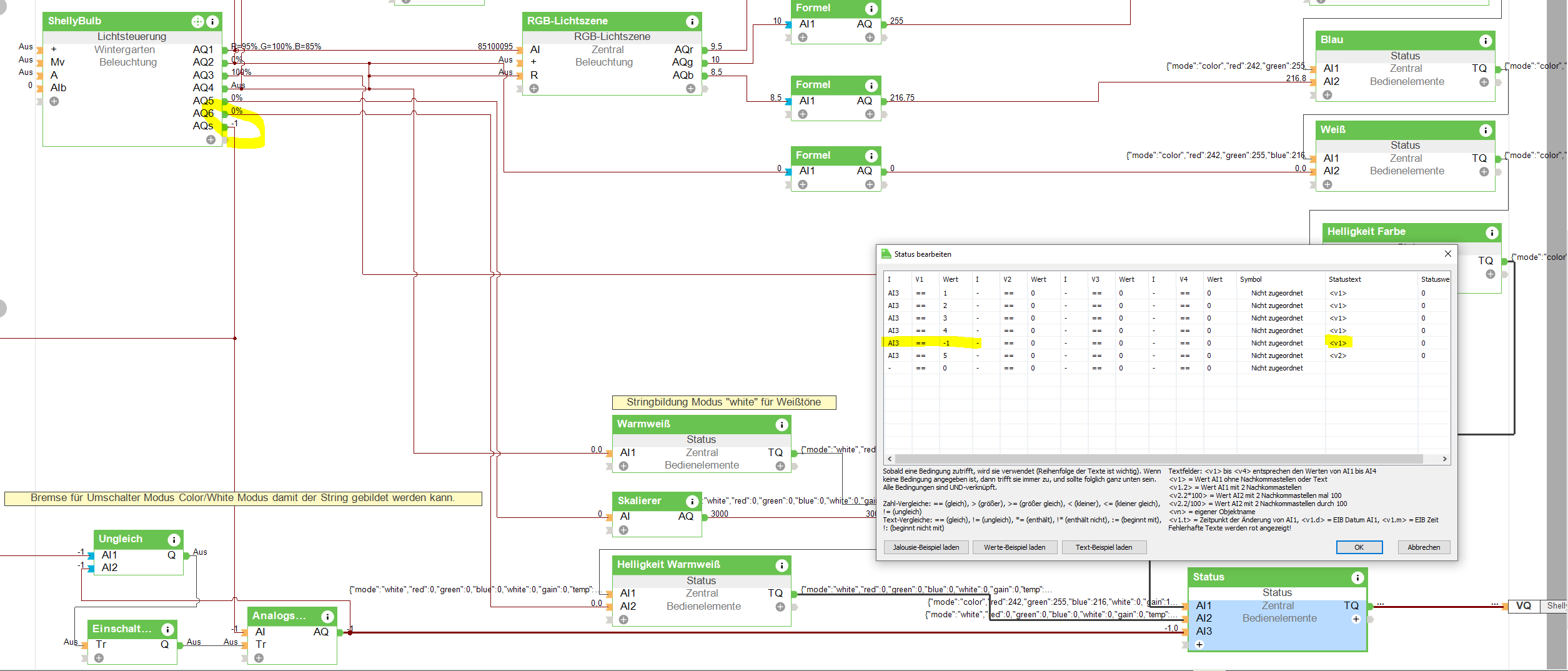Image resolution: width=1568 pixels, height=671 pixels.
Task: Open info of the Blau status block
Action: 1485,41
